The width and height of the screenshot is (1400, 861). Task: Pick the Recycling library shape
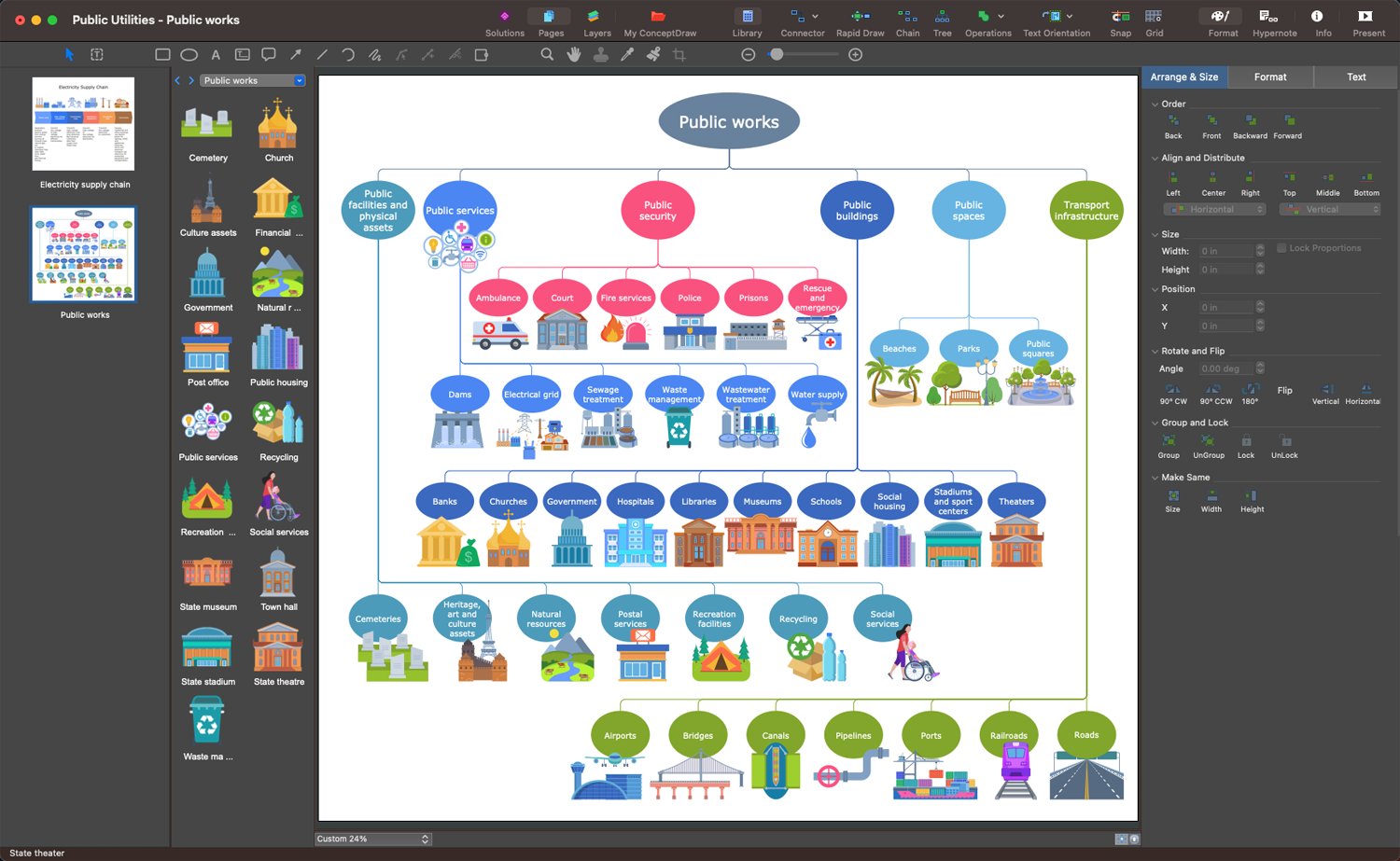click(278, 424)
